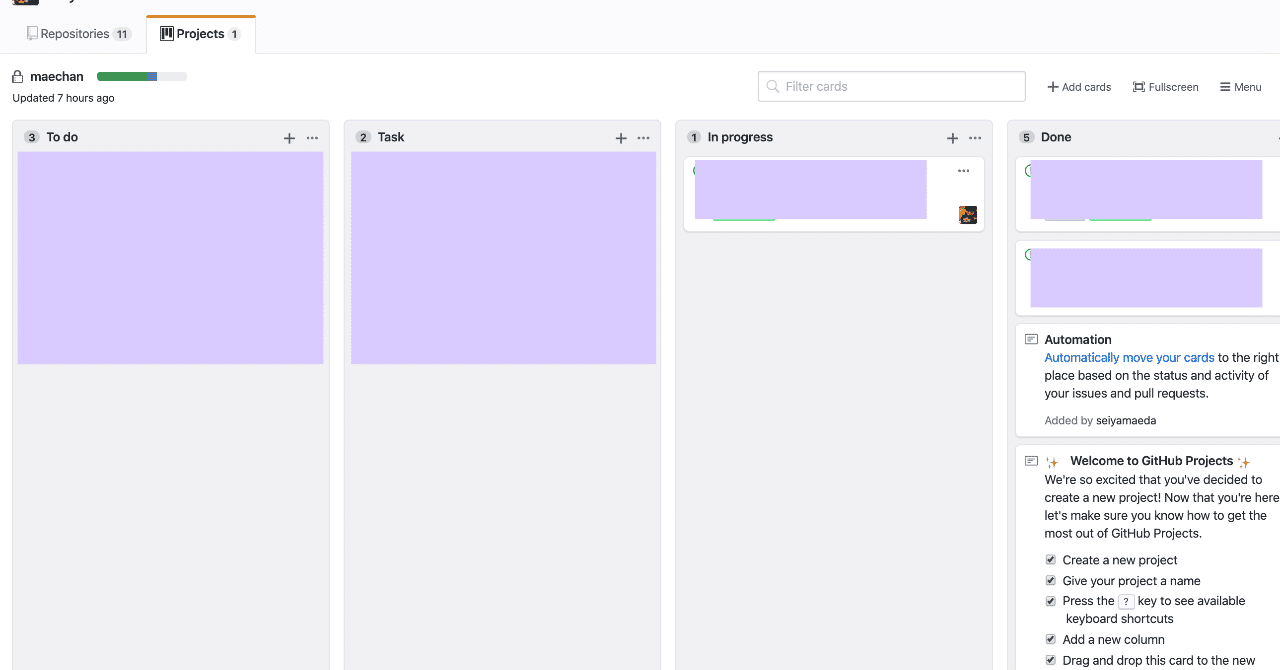Add a card to the Task column
The height and width of the screenshot is (670, 1280).
tap(621, 138)
